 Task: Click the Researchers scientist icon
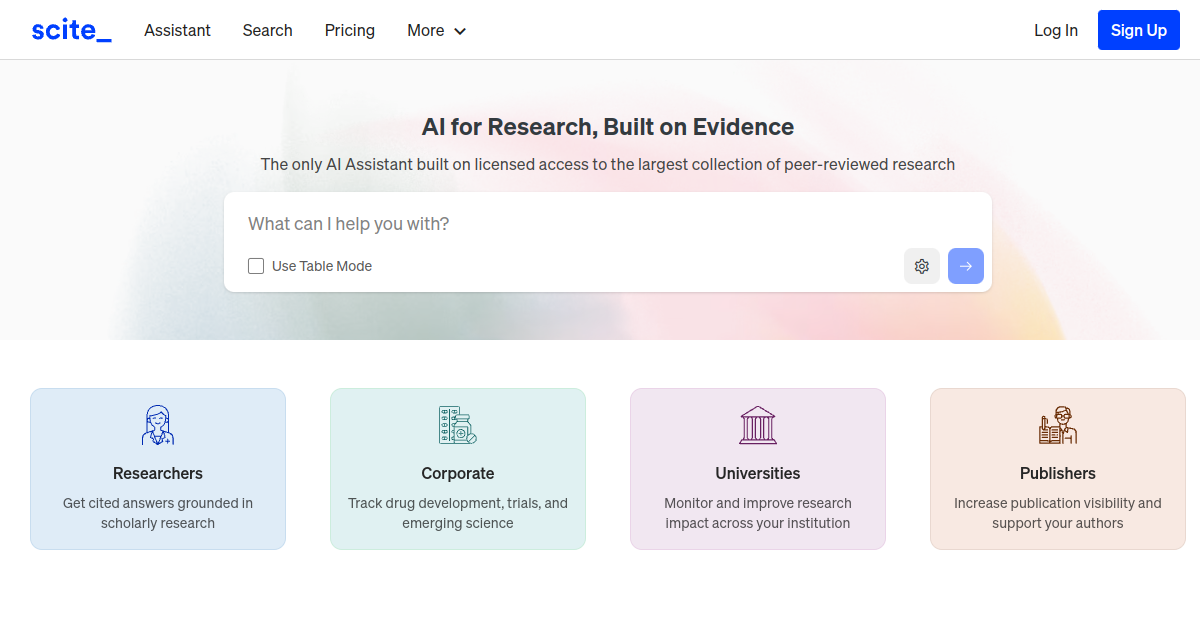(158, 425)
